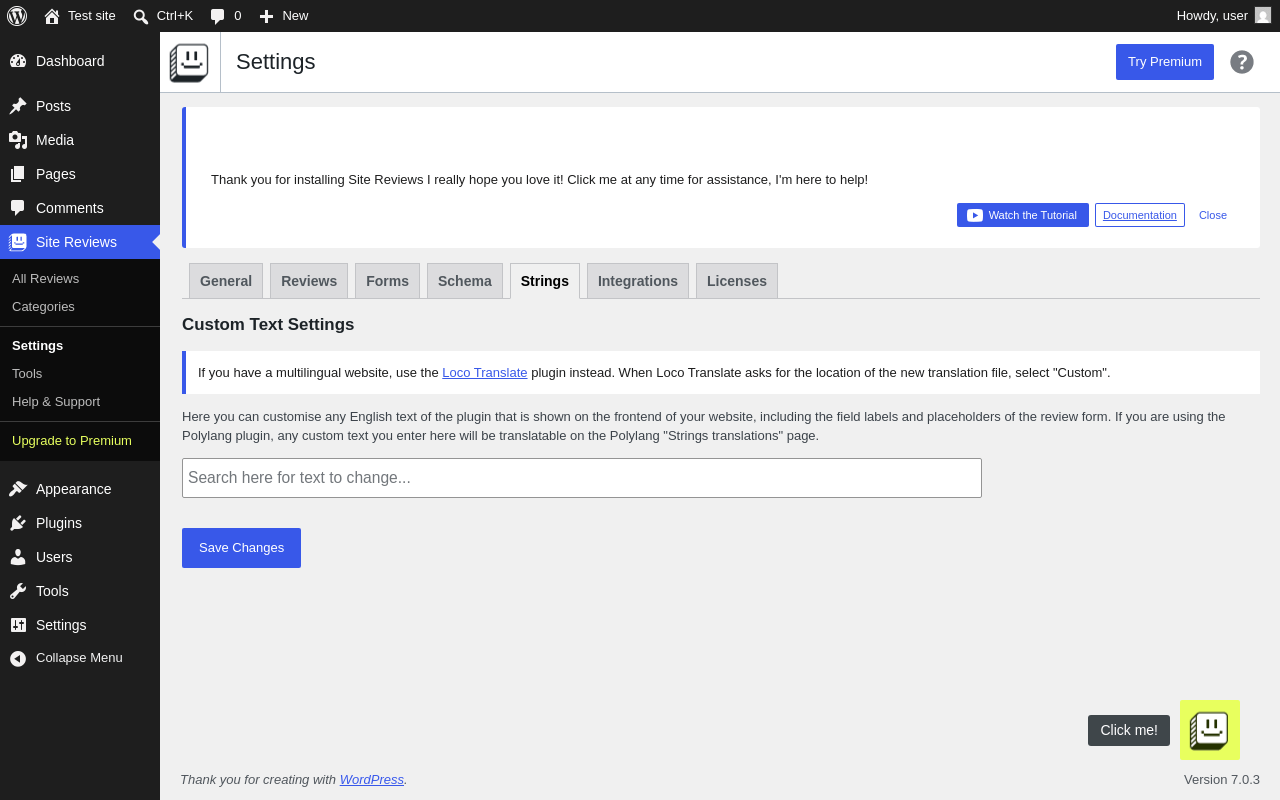Viewport: 1280px width, 800px height.
Task: Open the Schema tab
Action: pyautogui.click(x=465, y=281)
